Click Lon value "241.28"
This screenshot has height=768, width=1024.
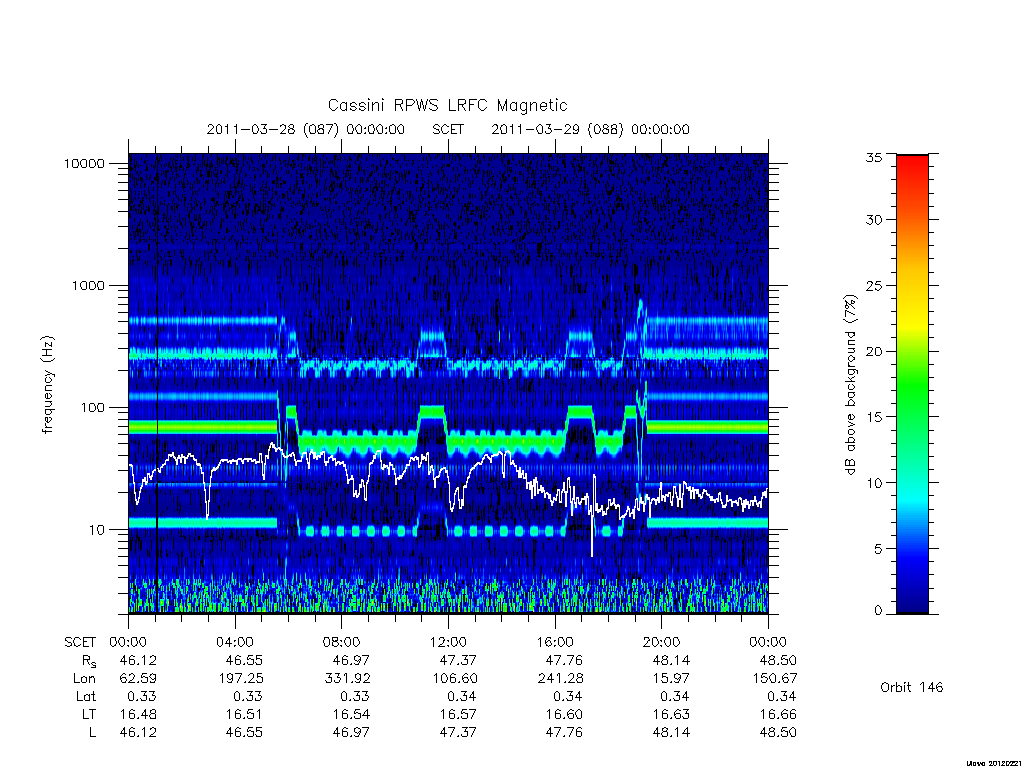click(561, 679)
